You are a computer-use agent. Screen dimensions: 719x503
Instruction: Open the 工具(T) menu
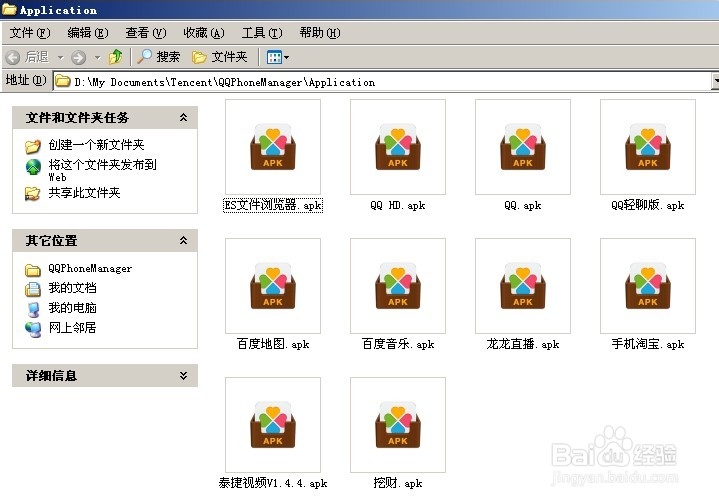pos(262,33)
